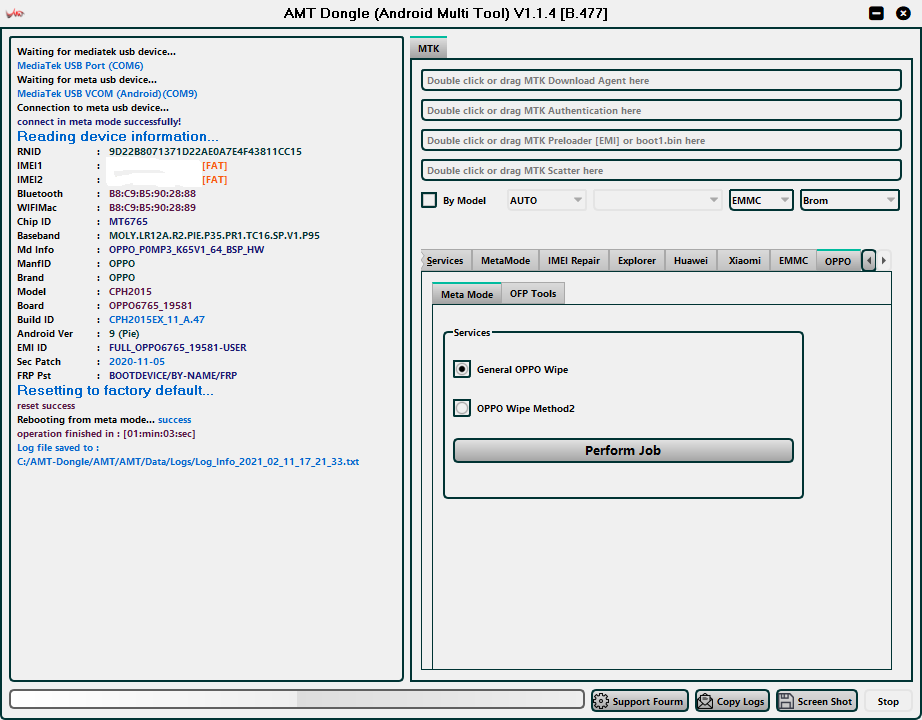Viewport: 922px width, 720px height.
Task: Click the Bluetooth address B8:C9:B5:90:28:88
Action: [152, 194]
